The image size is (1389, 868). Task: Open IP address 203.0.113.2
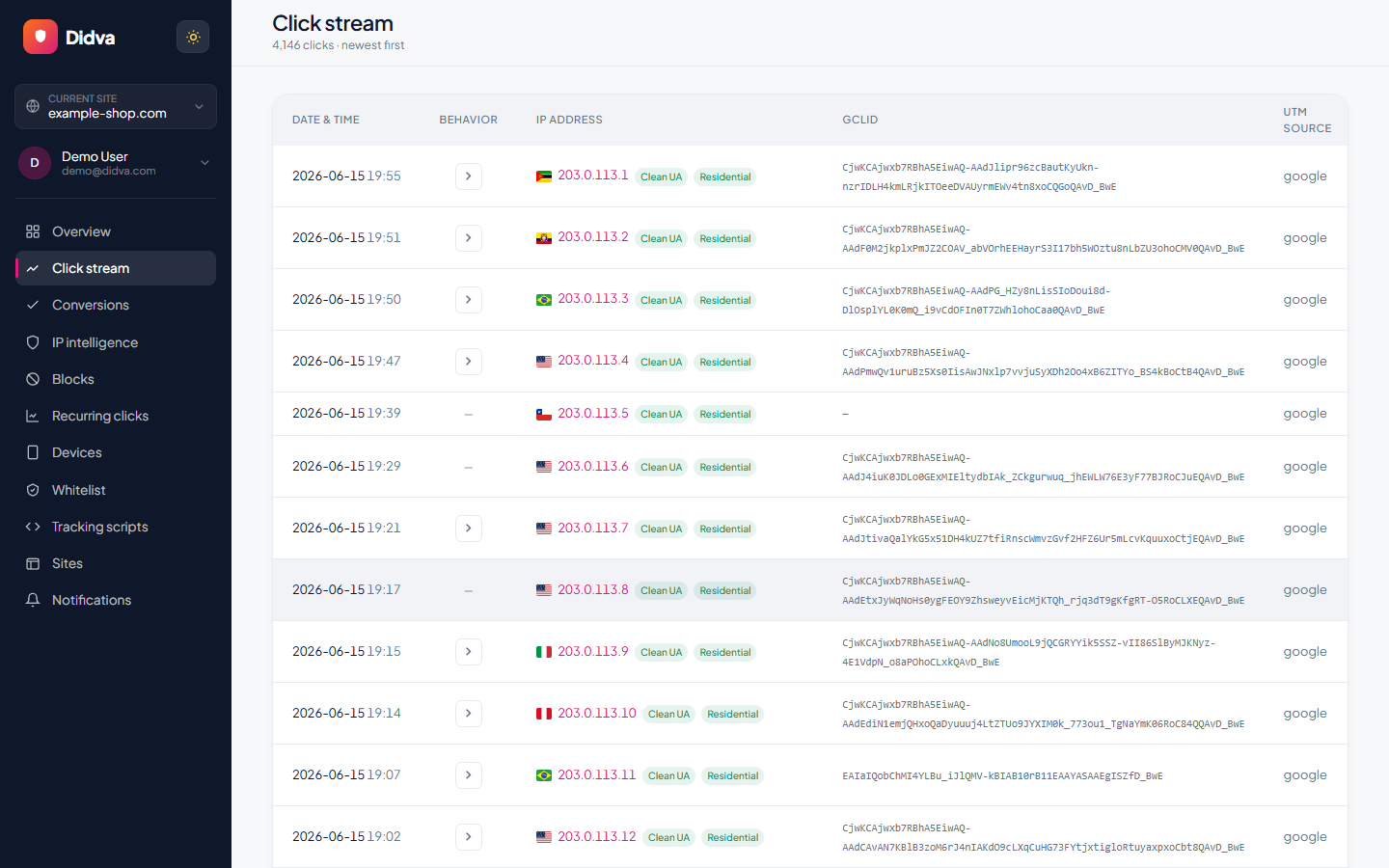click(592, 237)
